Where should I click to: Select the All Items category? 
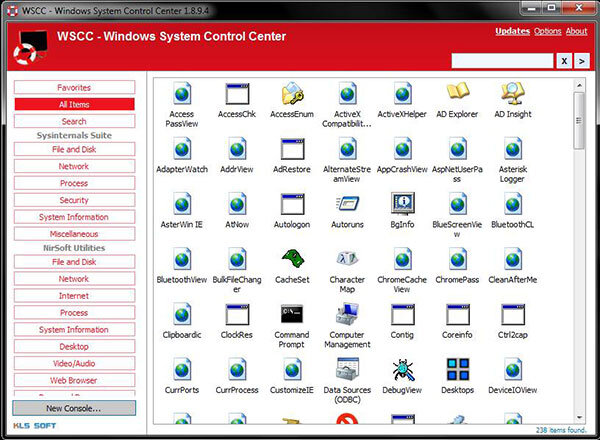(x=74, y=104)
